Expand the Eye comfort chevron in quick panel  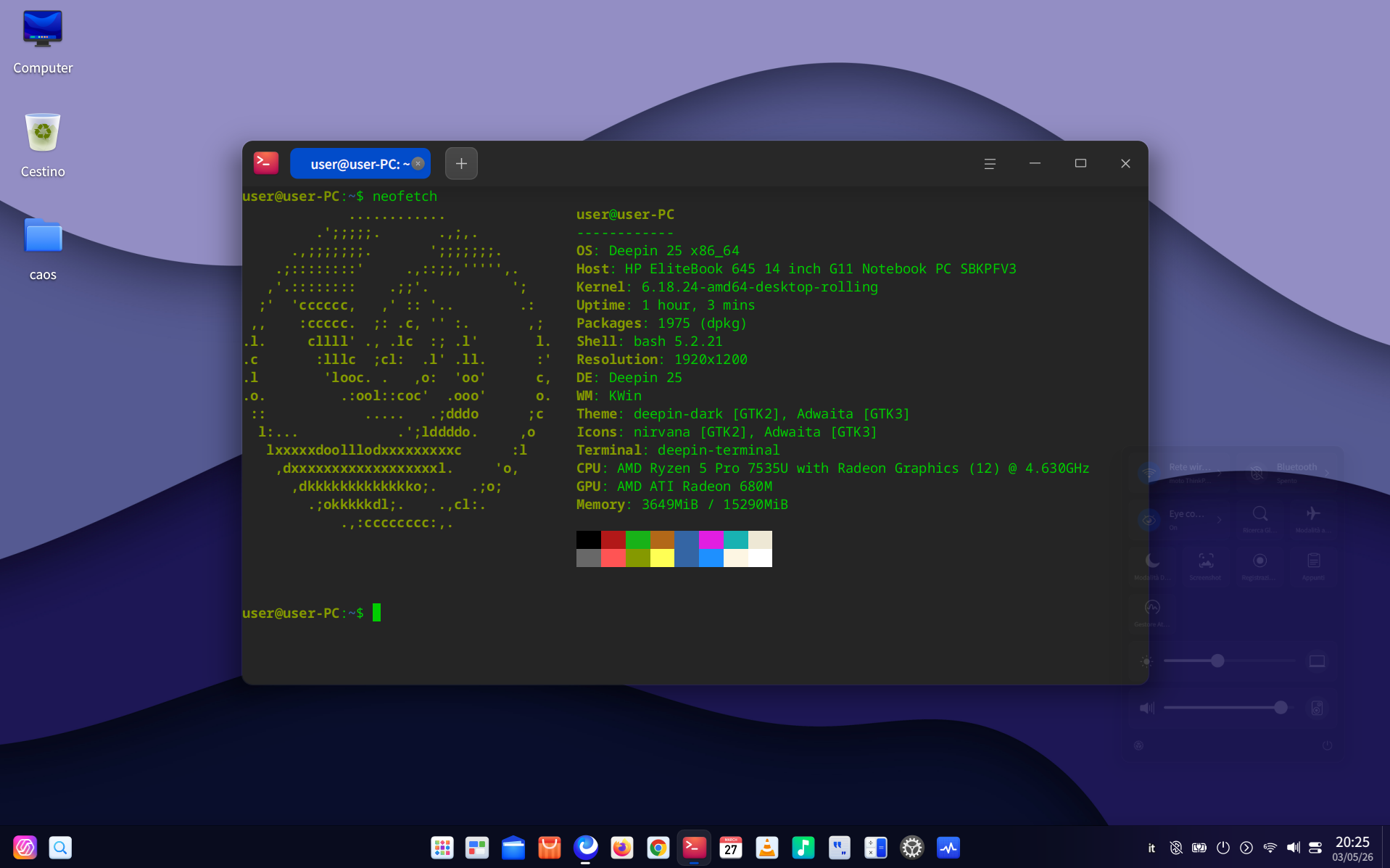click(1220, 519)
